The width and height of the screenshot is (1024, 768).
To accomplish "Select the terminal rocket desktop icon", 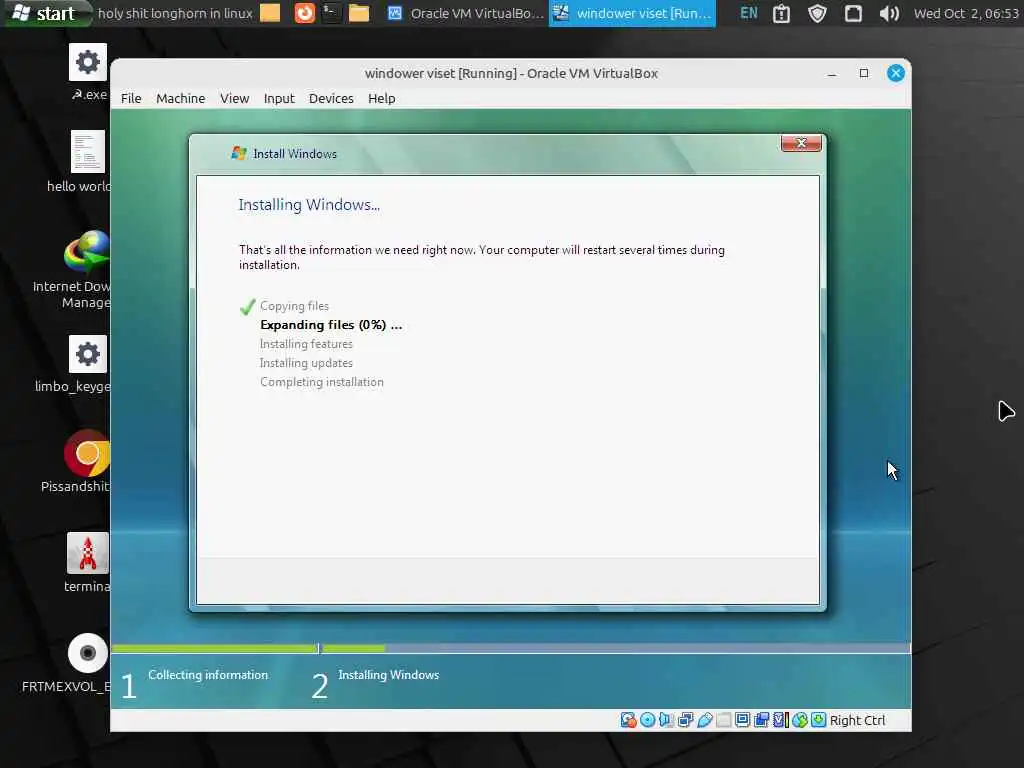I will 88,562.
